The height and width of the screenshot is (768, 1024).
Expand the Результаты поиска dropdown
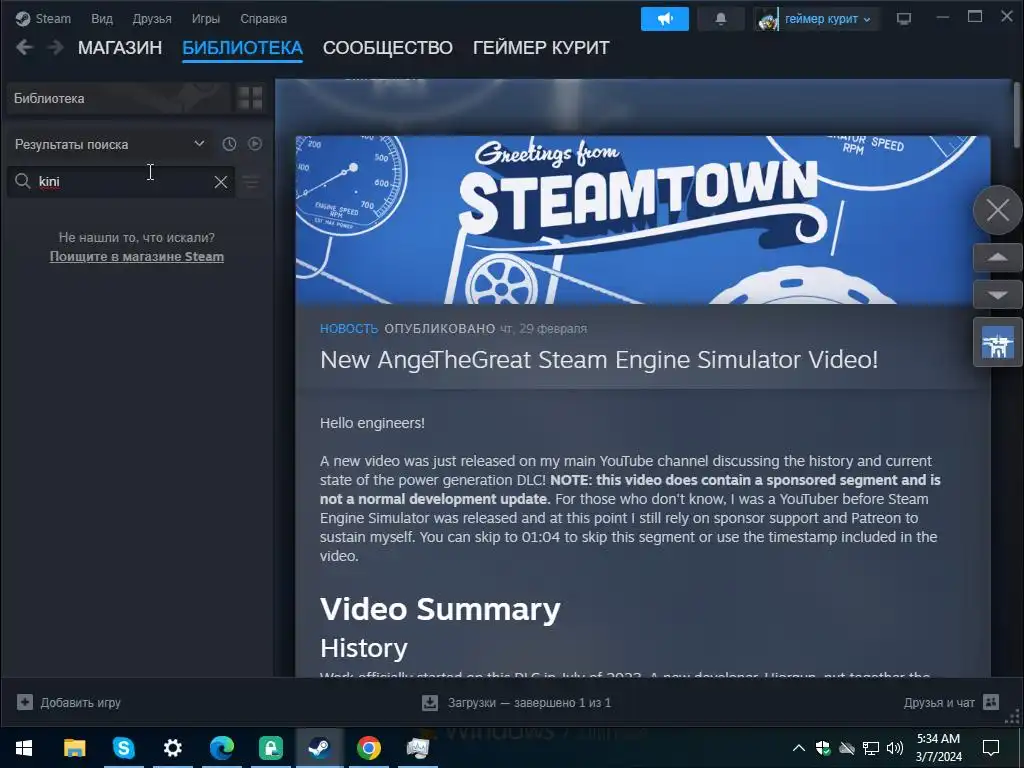(x=110, y=144)
